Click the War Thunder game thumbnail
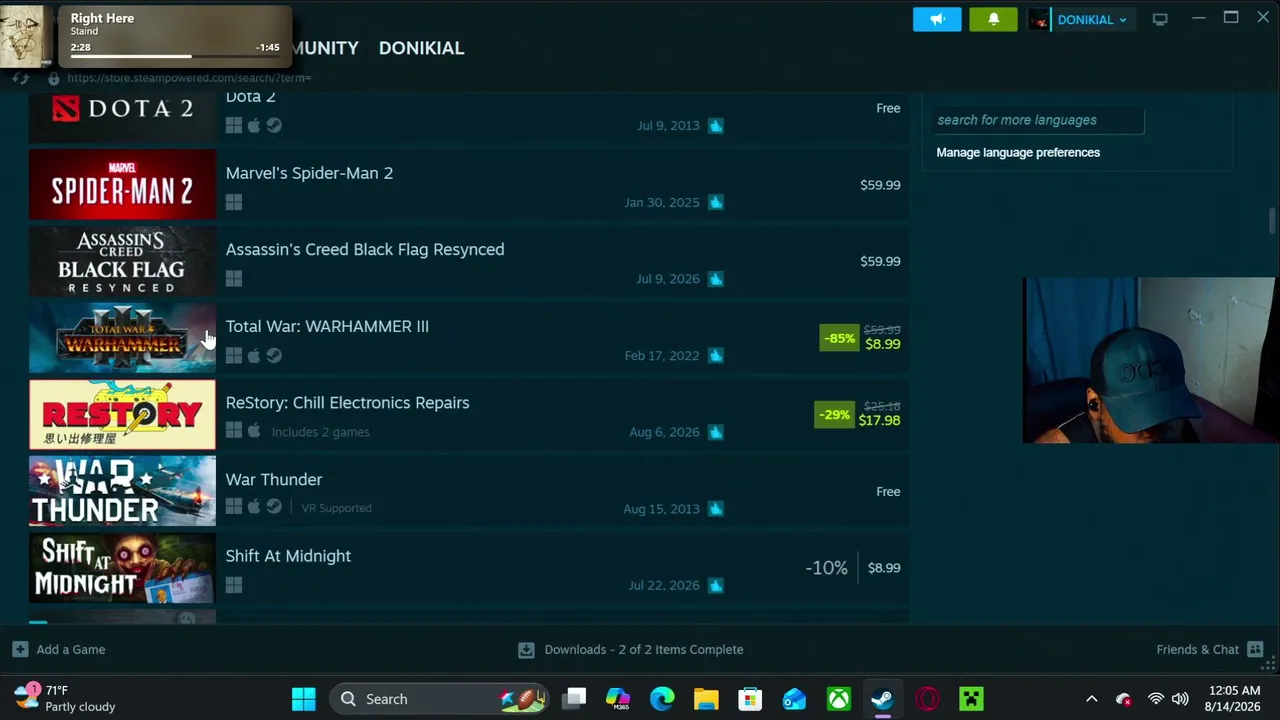The width and height of the screenshot is (1280, 720). (x=122, y=491)
